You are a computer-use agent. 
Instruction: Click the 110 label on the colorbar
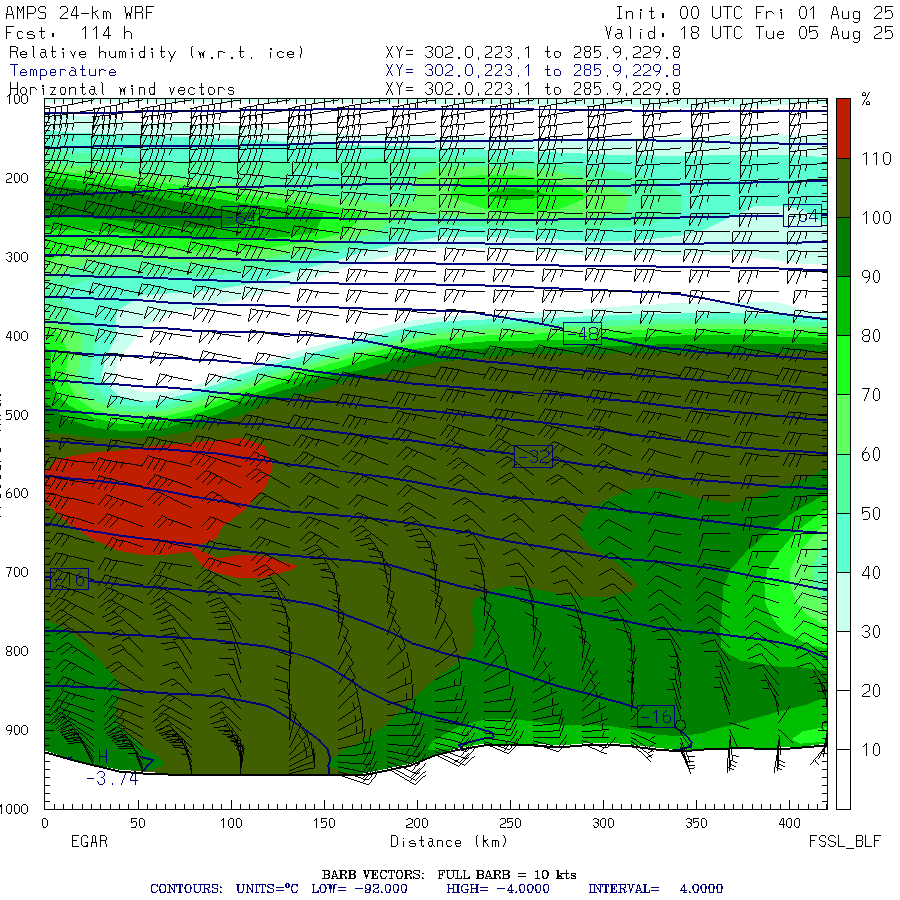(x=876, y=158)
